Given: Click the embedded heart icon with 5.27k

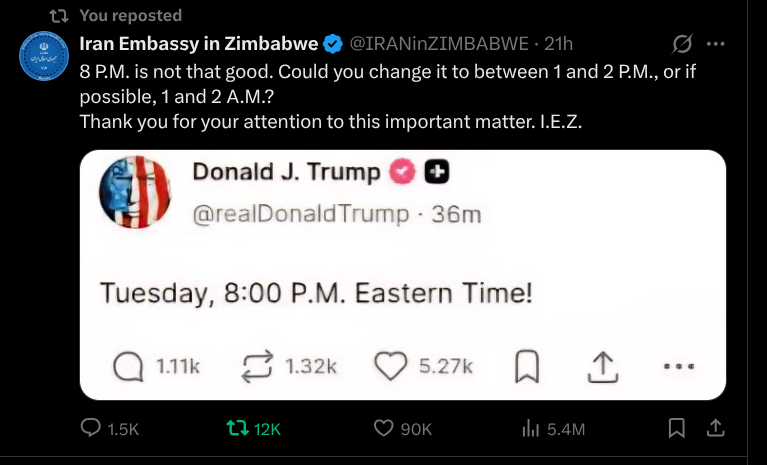Looking at the screenshot, I should tap(389, 366).
